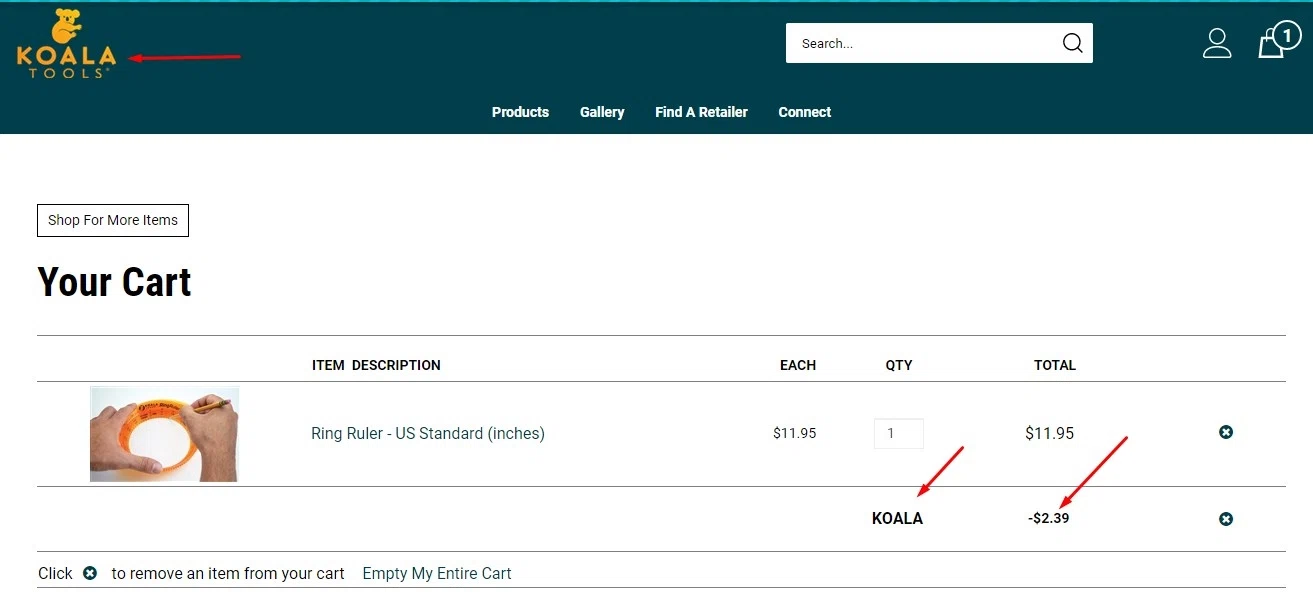Open Ring Ruler - US Standard product link
Image resolution: width=1313 pixels, height=607 pixels.
click(428, 434)
